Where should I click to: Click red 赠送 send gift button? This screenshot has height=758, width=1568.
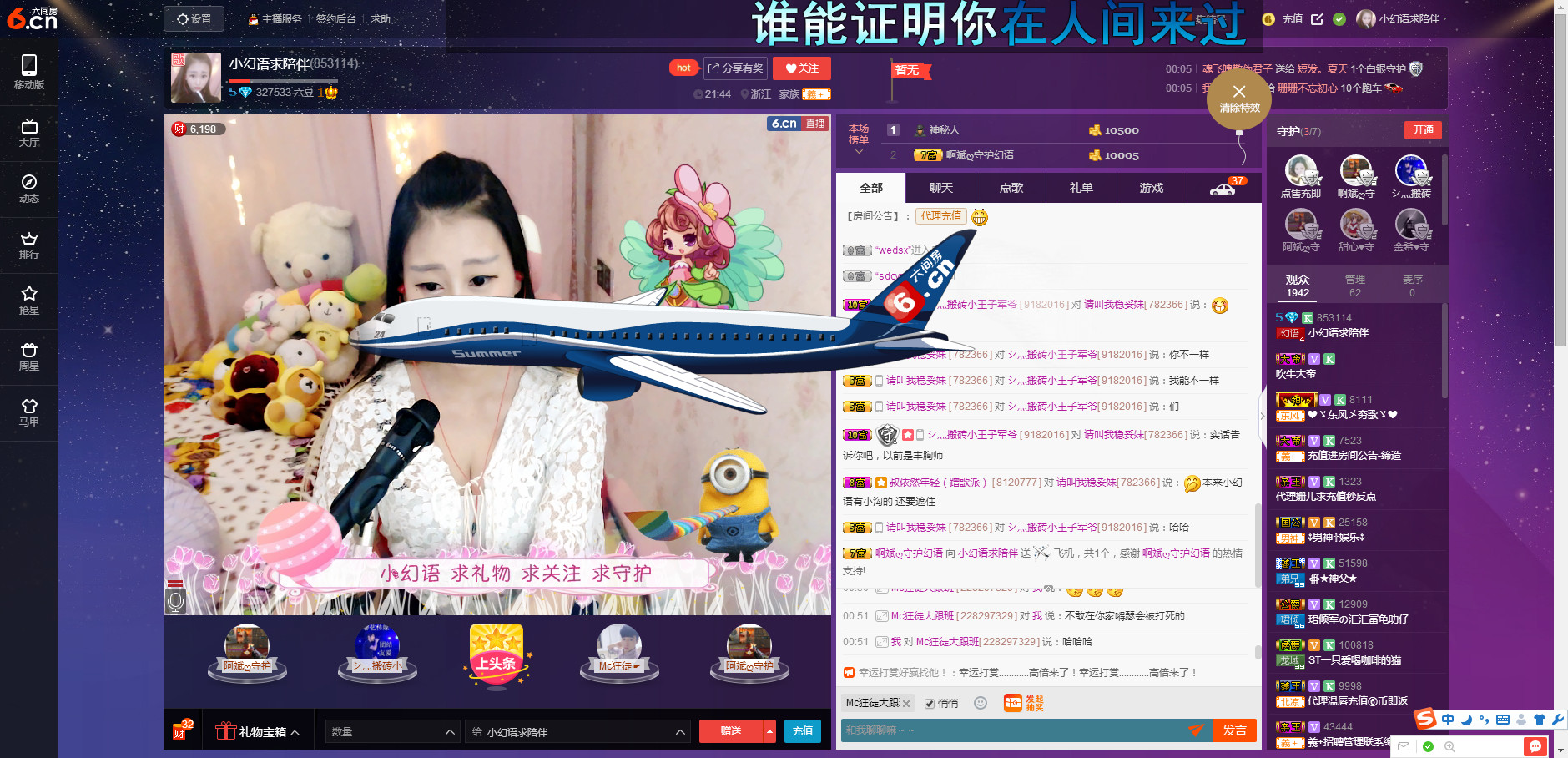(731, 731)
